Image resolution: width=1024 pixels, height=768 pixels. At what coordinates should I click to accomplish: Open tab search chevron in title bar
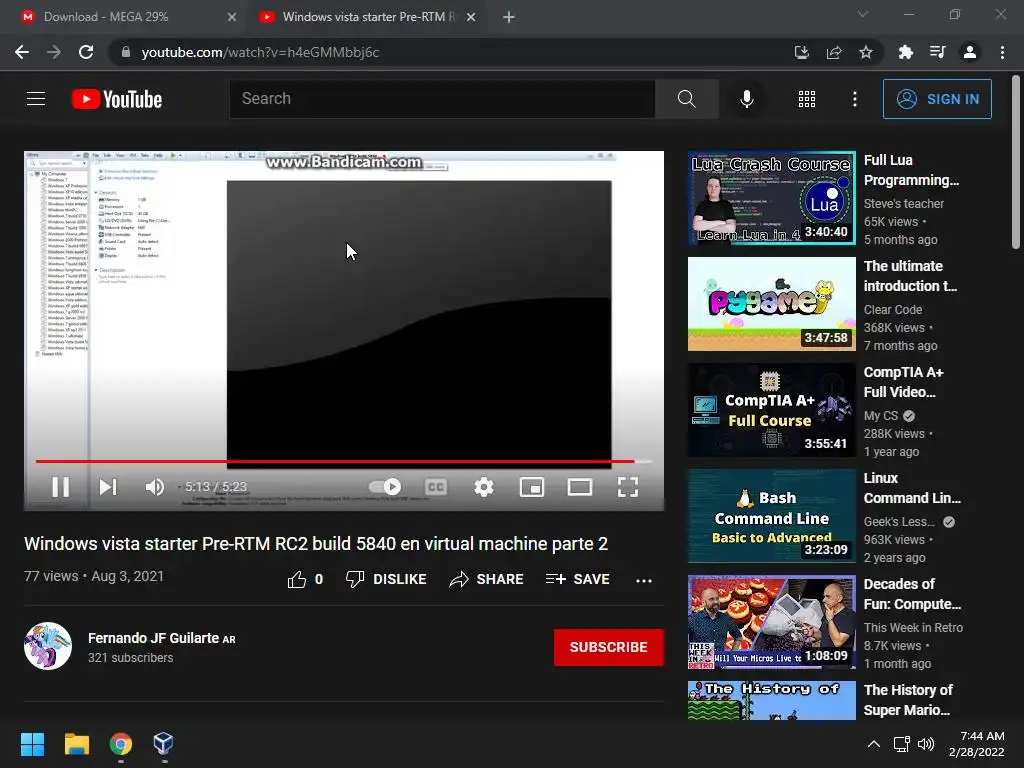coord(863,14)
